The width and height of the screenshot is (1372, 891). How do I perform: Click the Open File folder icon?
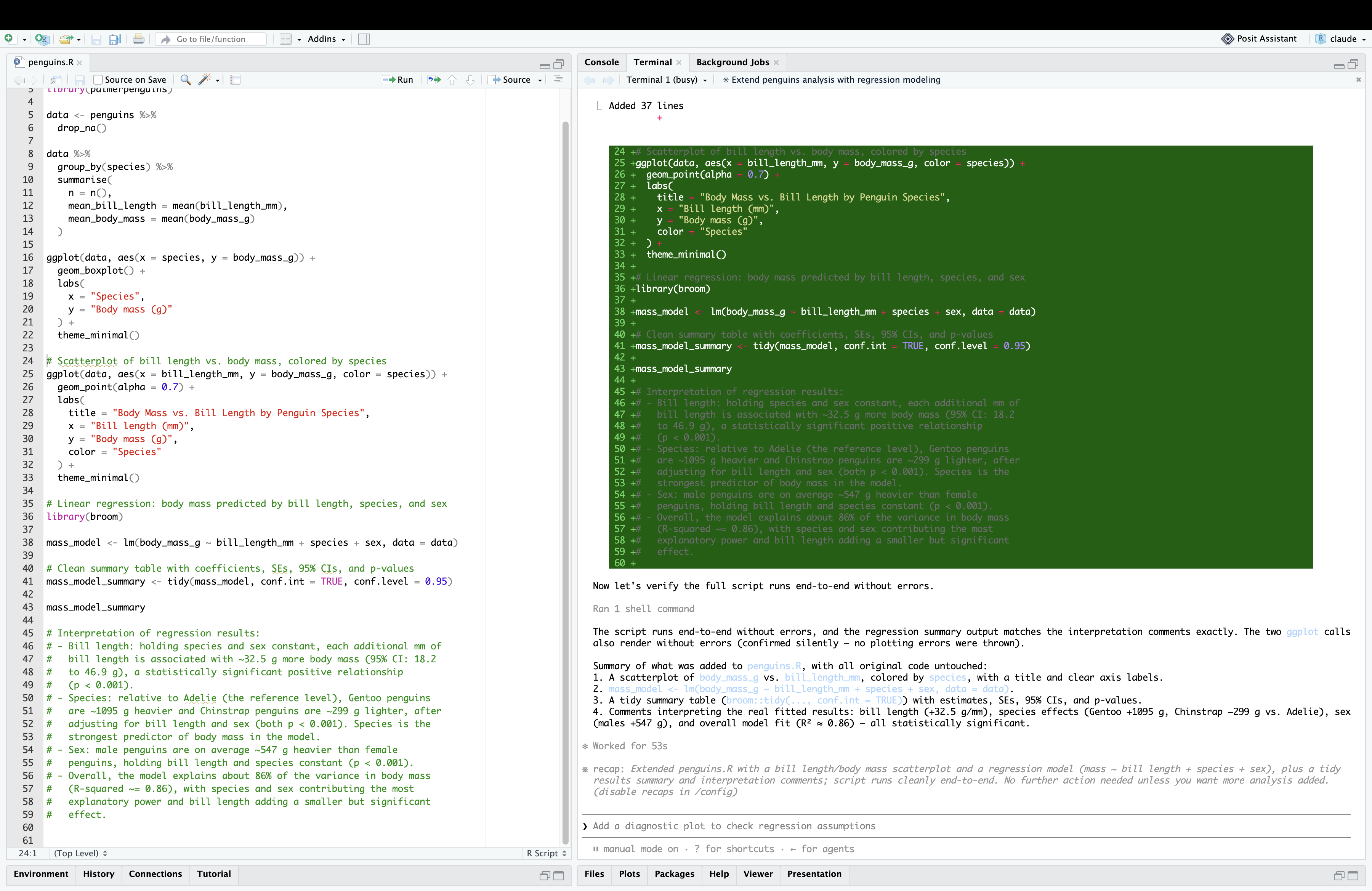[x=66, y=39]
